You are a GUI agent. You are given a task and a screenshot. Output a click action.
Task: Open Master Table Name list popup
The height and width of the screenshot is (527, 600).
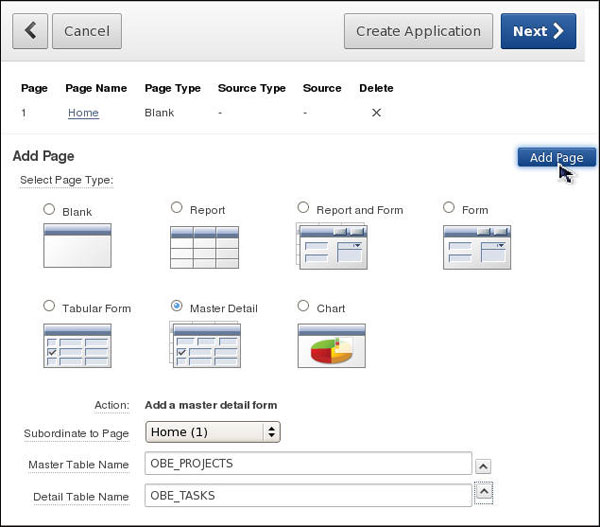tap(483, 465)
